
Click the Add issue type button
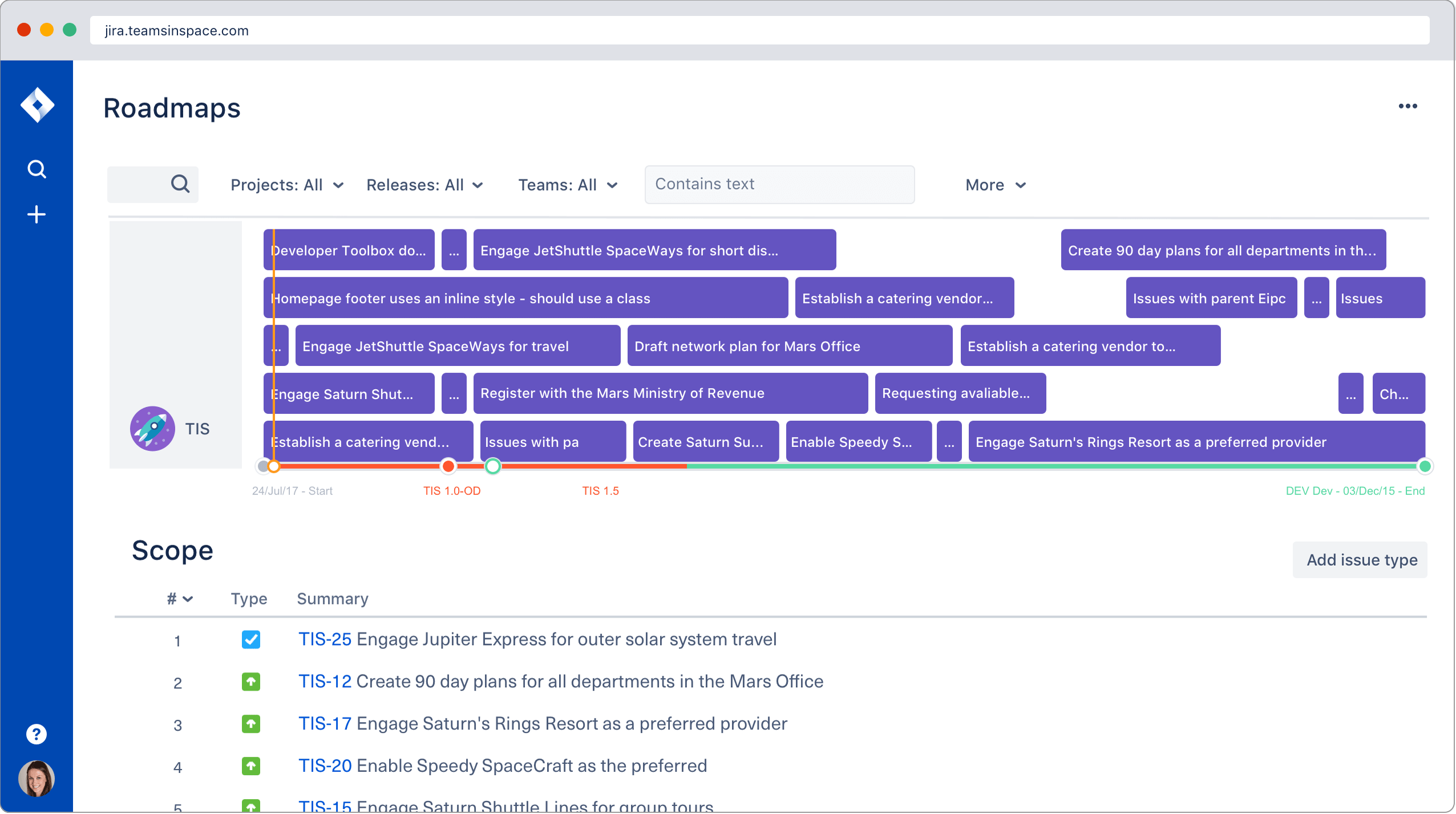tap(1361, 560)
